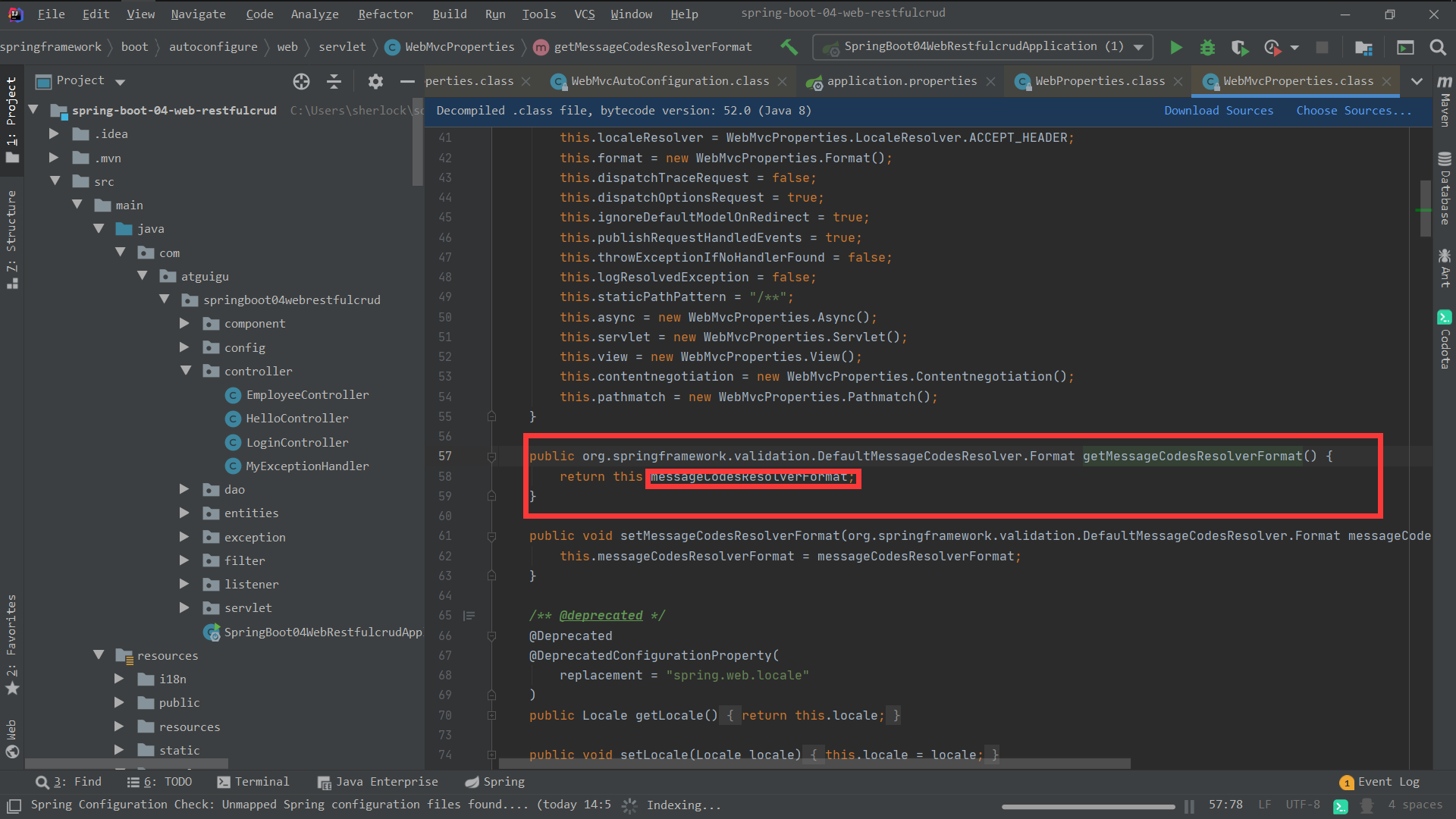Open EmployeeController in project tree
The width and height of the screenshot is (1456, 819).
click(307, 395)
